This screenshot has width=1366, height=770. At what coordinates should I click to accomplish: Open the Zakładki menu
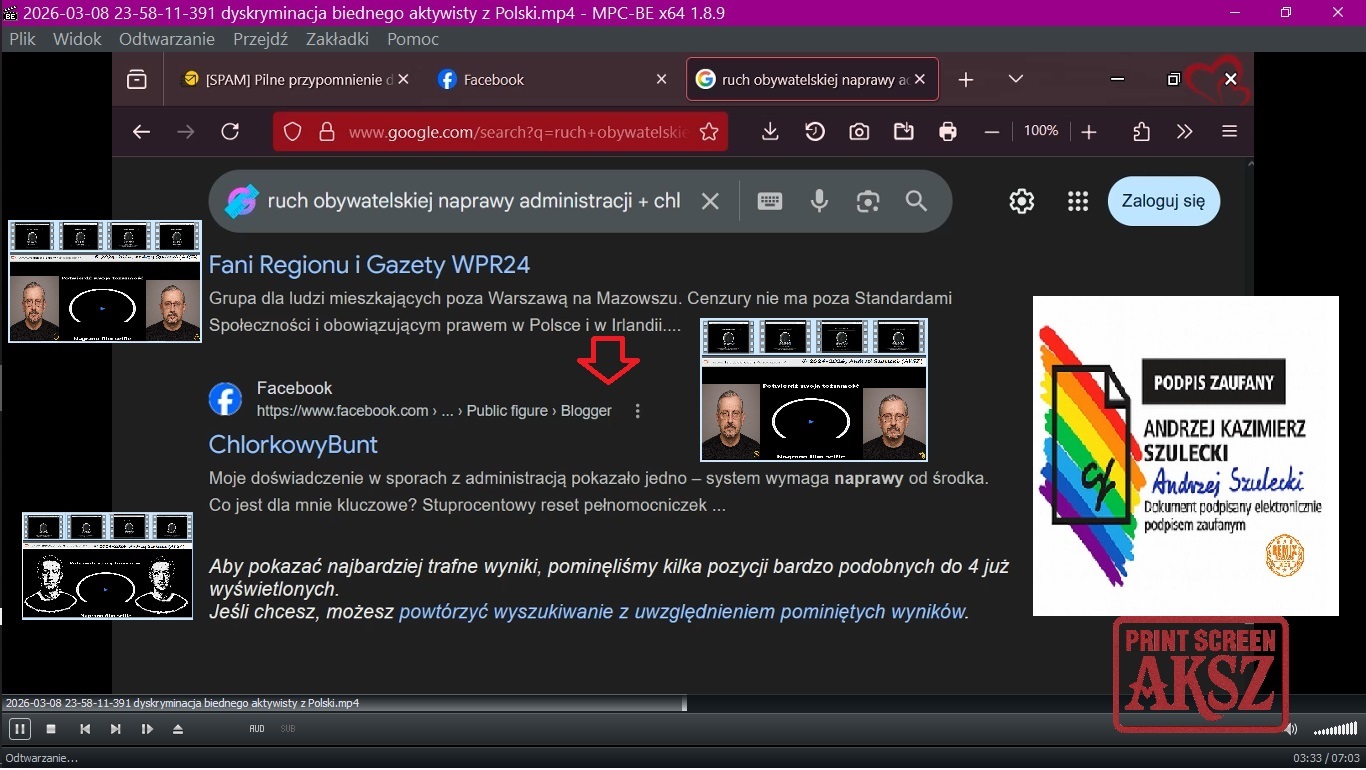(337, 39)
